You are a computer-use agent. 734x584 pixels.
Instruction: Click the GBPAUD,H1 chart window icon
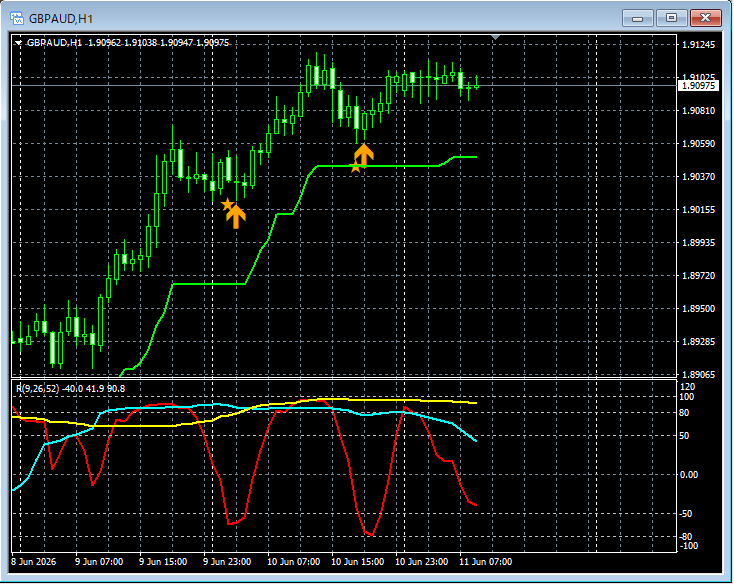point(17,18)
